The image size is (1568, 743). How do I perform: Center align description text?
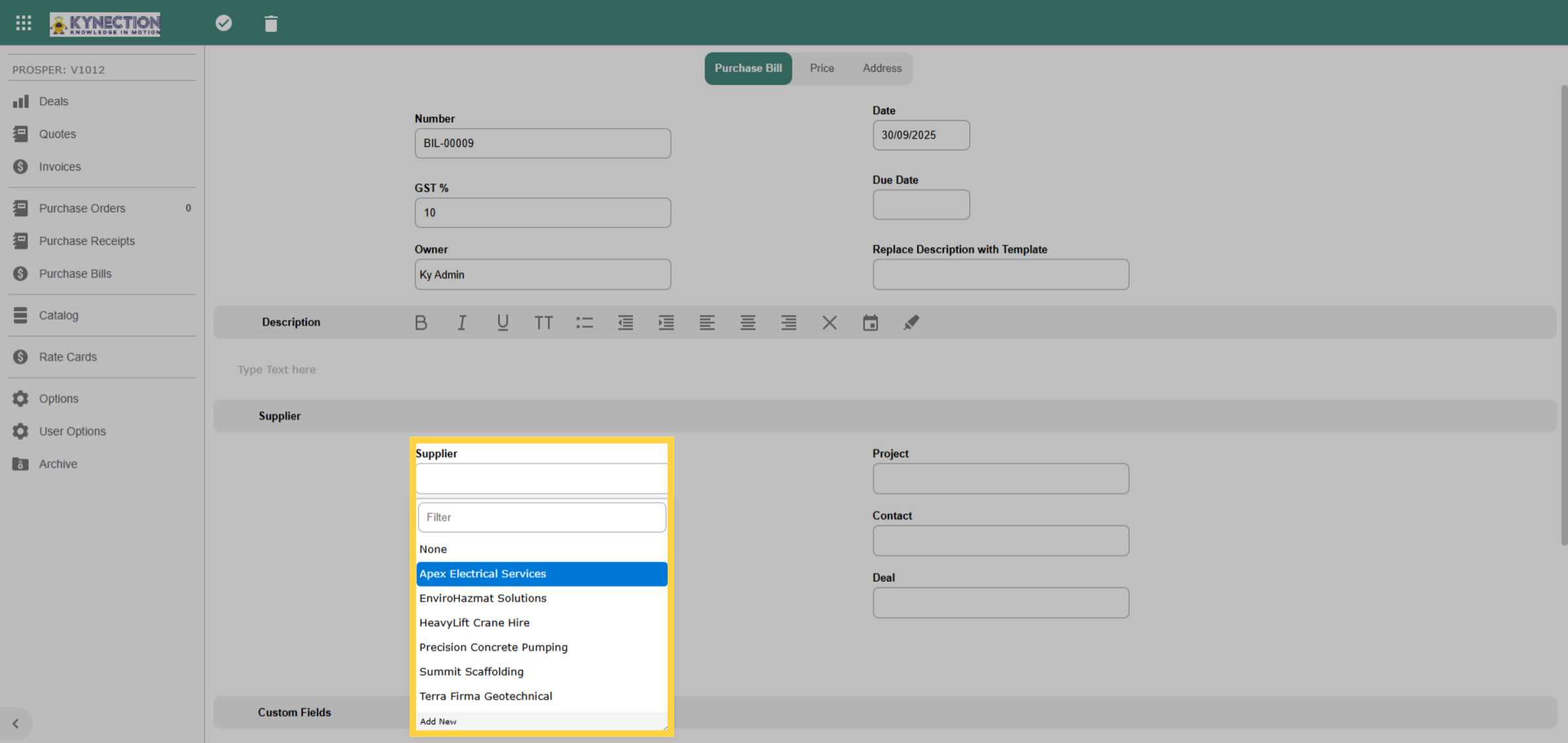(x=748, y=323)
